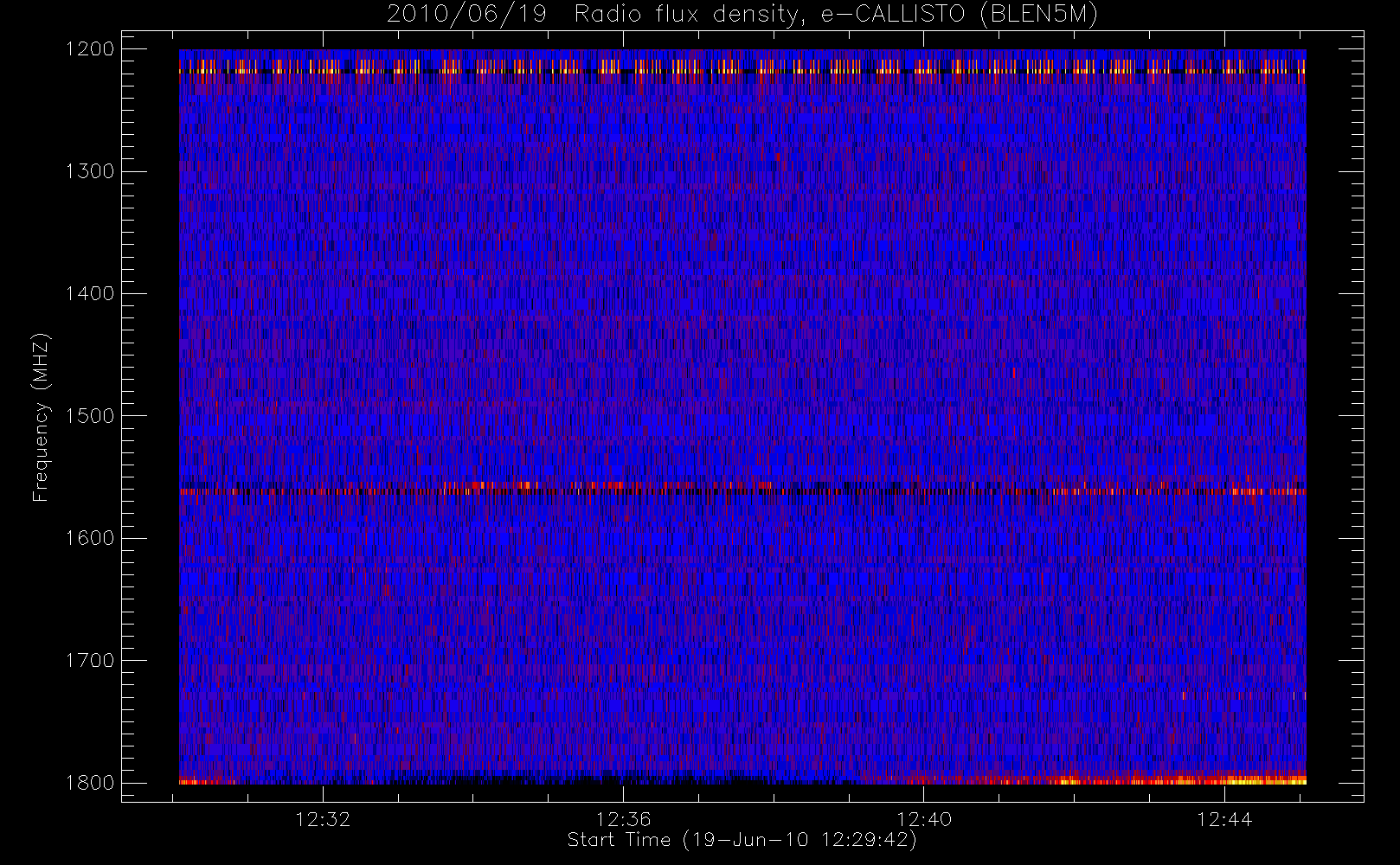Click the plot title mentioning e-CALLISTO (BLEN5M)
The width and height of the screenshot is (1400, 865).
click(x=742, y=14)
